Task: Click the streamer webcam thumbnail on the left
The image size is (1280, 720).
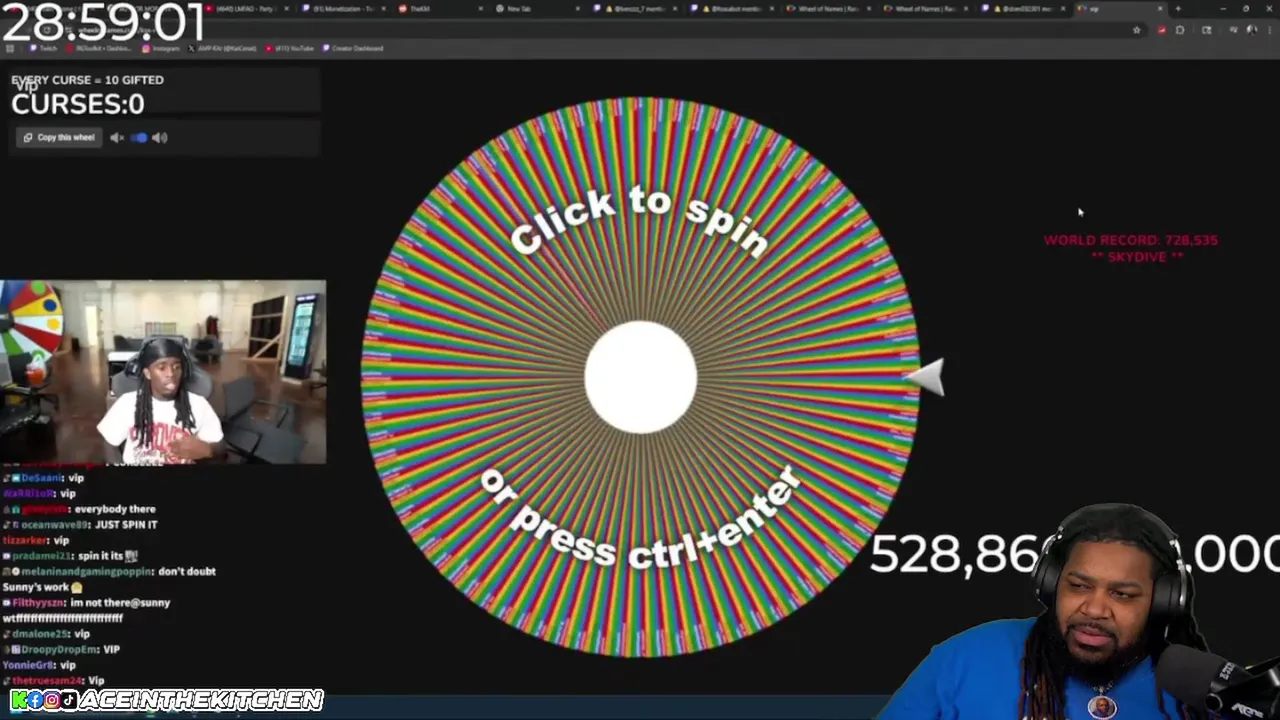Action: coord(163,372)
